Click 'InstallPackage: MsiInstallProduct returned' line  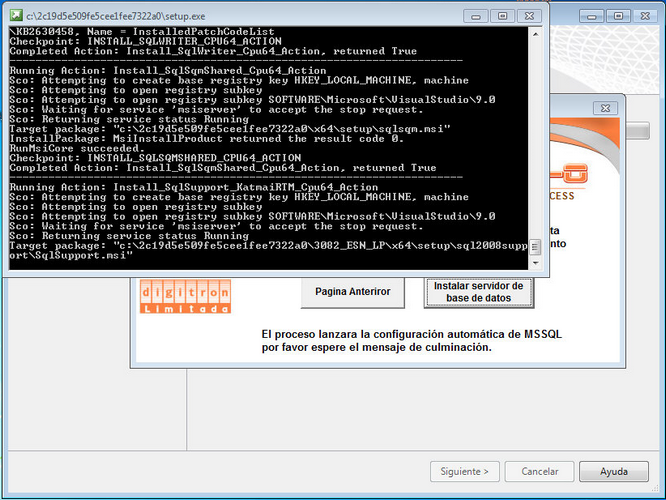tap(207, 139)
